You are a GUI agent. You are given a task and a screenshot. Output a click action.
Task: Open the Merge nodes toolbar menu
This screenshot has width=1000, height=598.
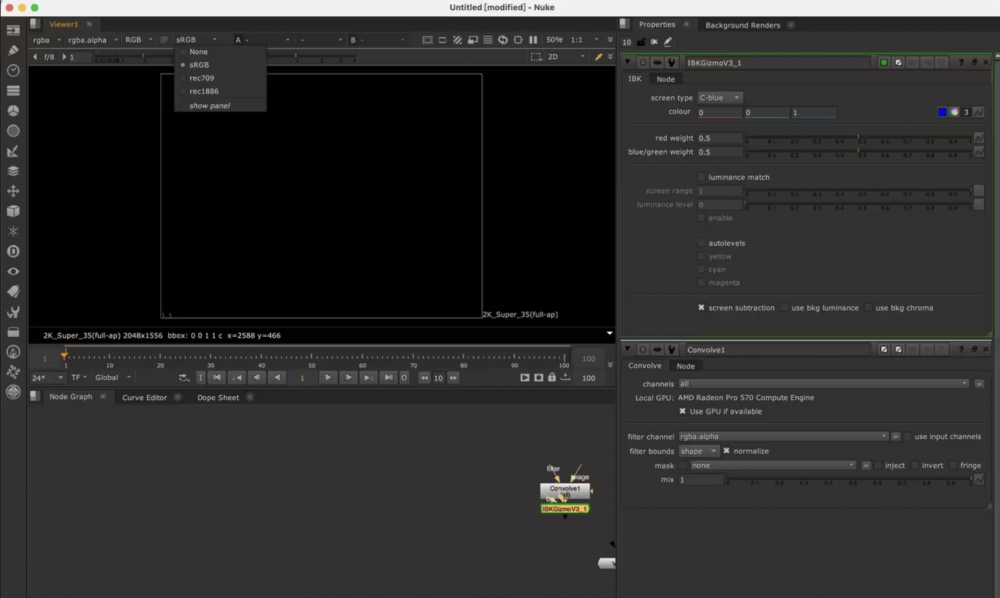(13, 171)
